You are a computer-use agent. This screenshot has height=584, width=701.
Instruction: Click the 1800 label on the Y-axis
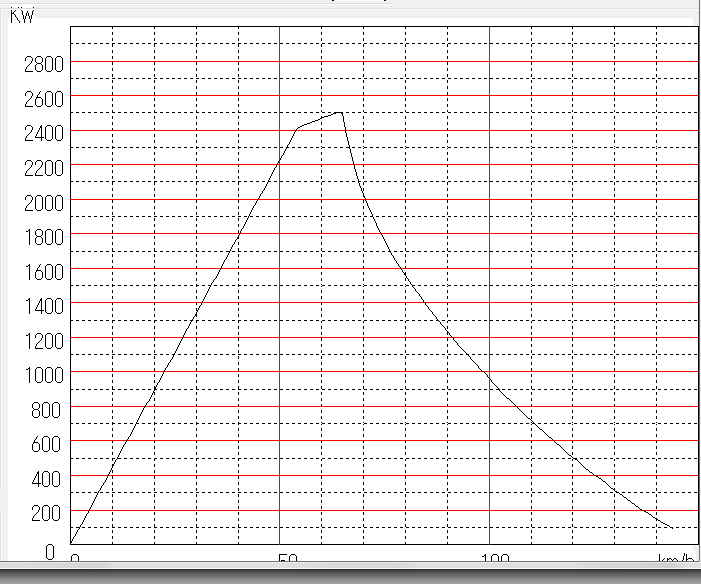tap(42, 236)
